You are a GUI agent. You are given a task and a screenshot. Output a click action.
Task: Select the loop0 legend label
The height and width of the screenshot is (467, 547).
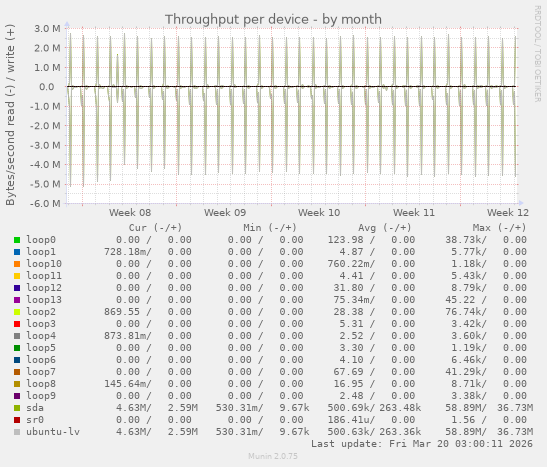click(41, 240)
